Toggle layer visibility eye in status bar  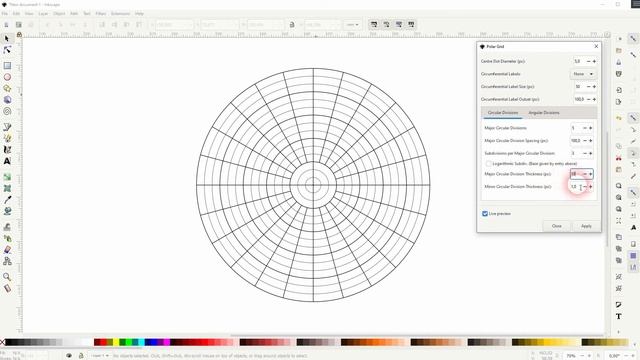69,356
